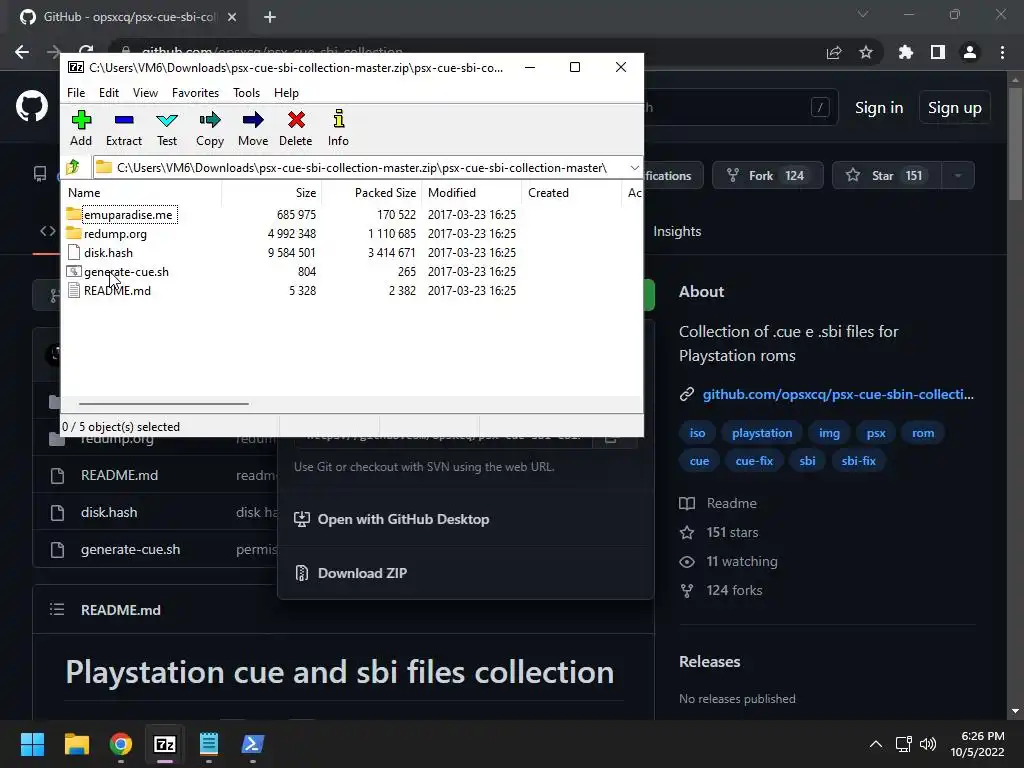Toggle the Chrome side panel icon
Image resolution: width=1024 pixels, height=768 pixels.
click(x=938, y=52)
